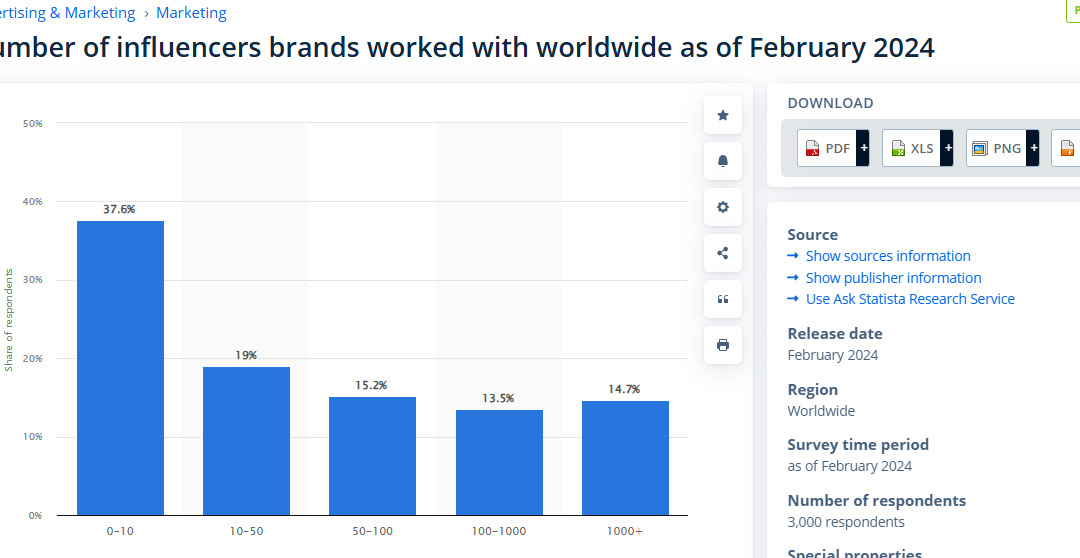Viewport: 1080px width, 558px height.
Task: Click the print chart icon
Action: (x=723, y=345)
